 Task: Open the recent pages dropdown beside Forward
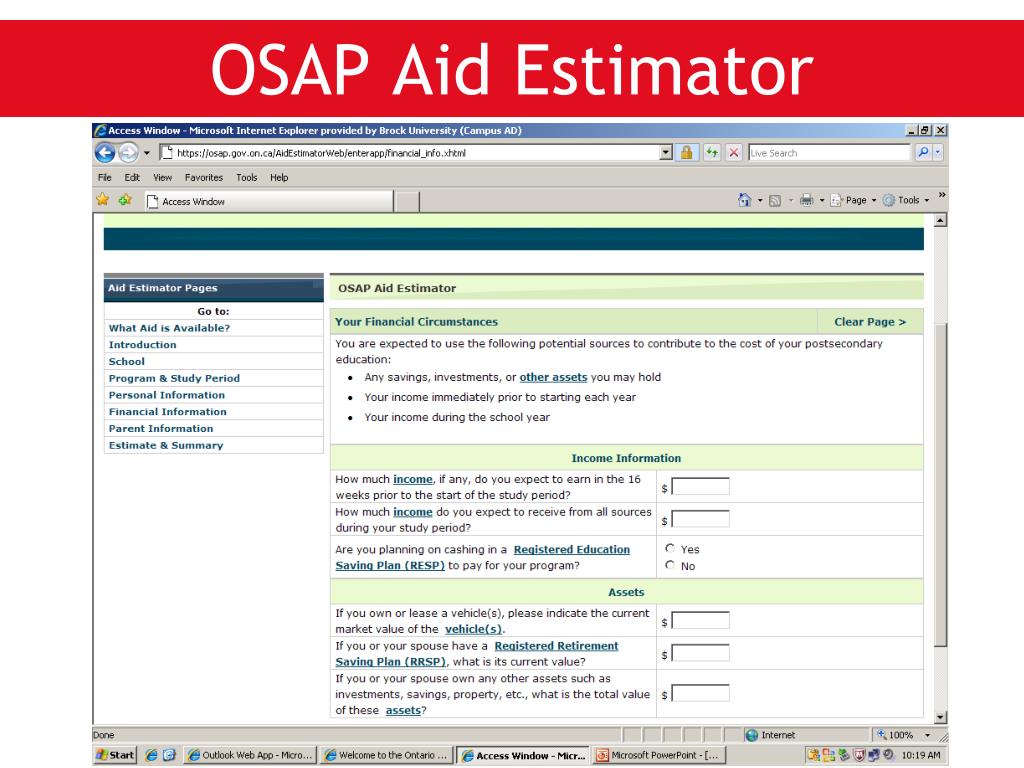coord(146,153)
